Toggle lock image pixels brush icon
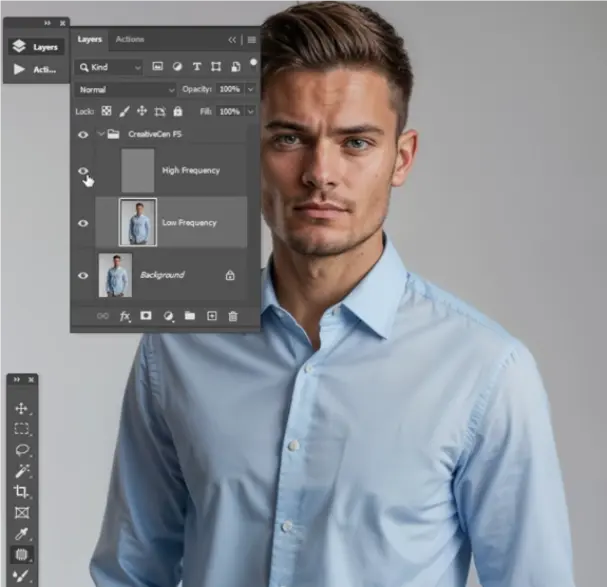 (x=124, y=112)
